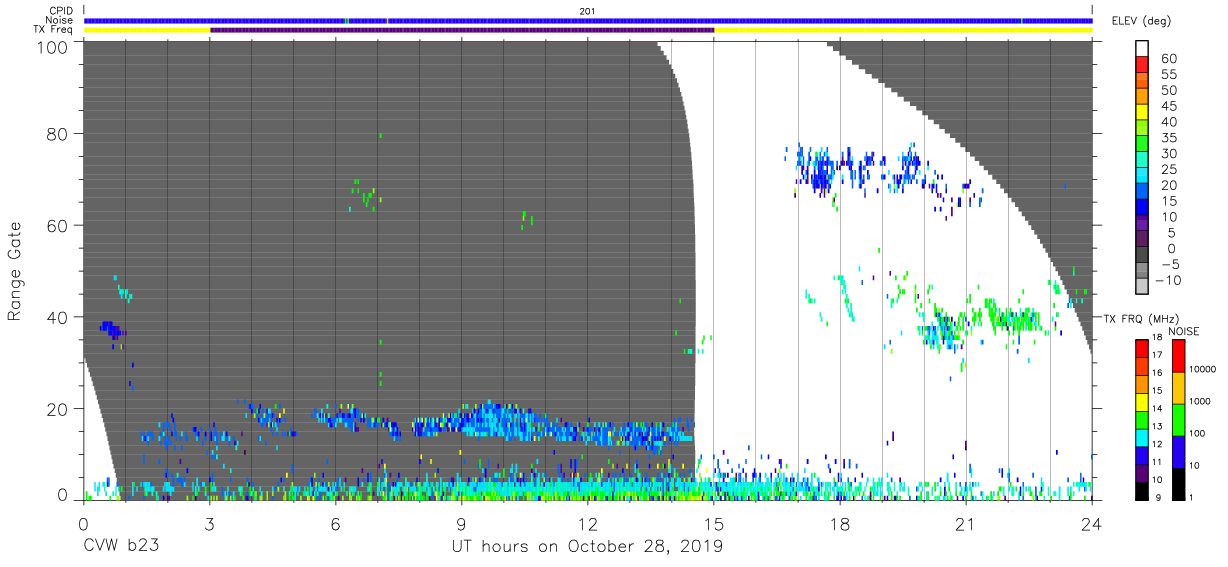Click the blue echo cluster near gate 37 before 1 UT

click(x=110, y=330)
